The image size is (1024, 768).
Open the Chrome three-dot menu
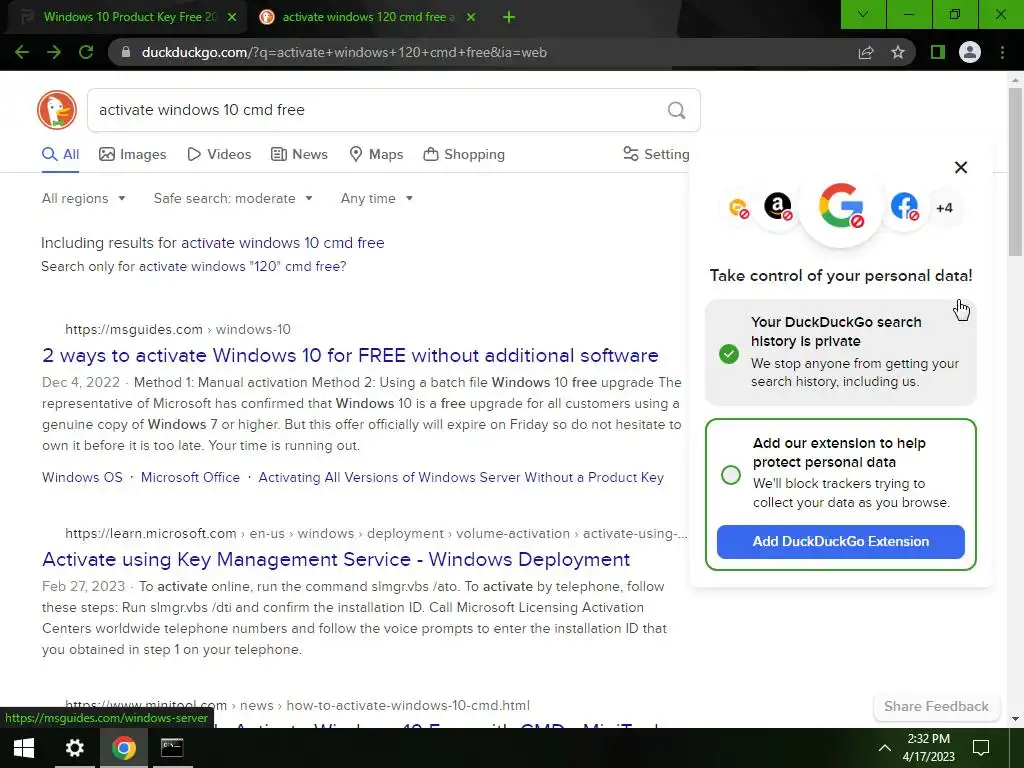click(x=1002, y=52)
